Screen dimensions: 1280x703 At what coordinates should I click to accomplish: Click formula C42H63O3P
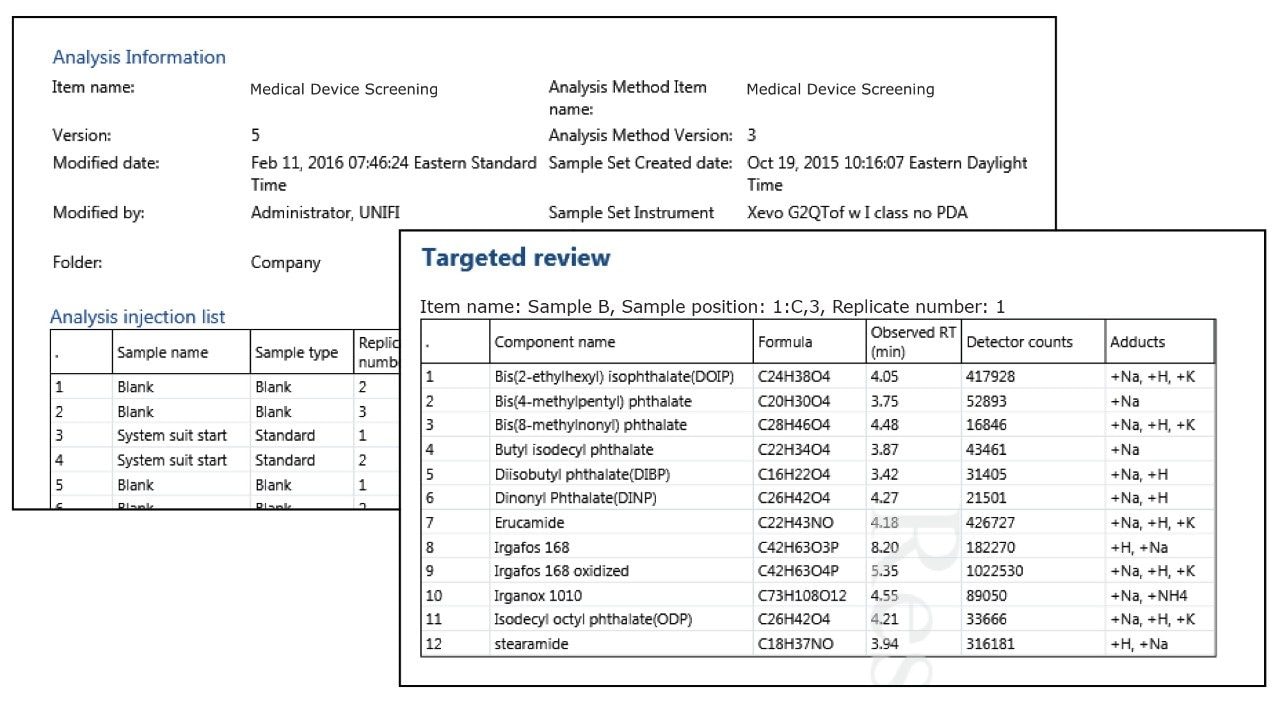(798, 547)
